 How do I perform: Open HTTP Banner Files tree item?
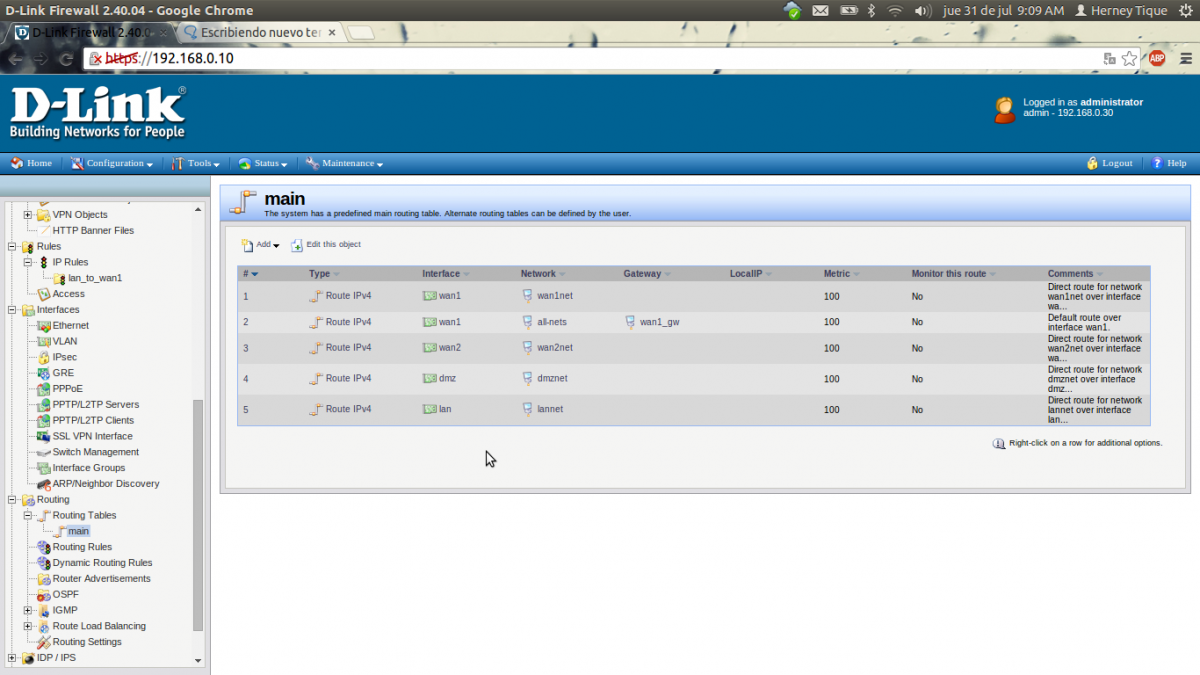(93, 231)
